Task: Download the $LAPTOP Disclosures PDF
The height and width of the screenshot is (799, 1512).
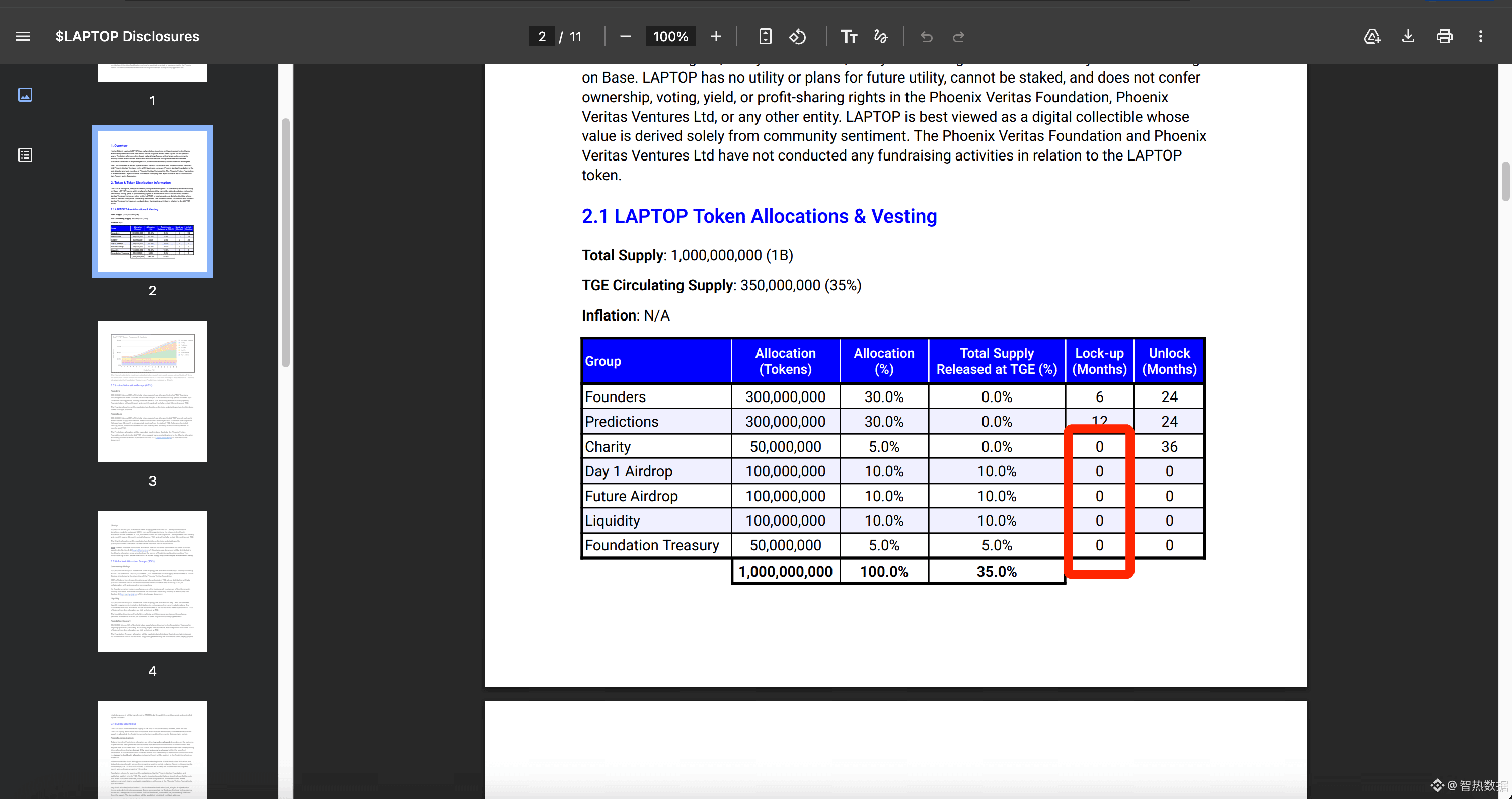Action: (x=1407, y=36)
